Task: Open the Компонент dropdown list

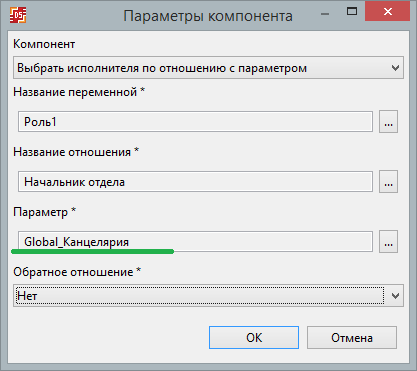Action: (x=208, y=68)
